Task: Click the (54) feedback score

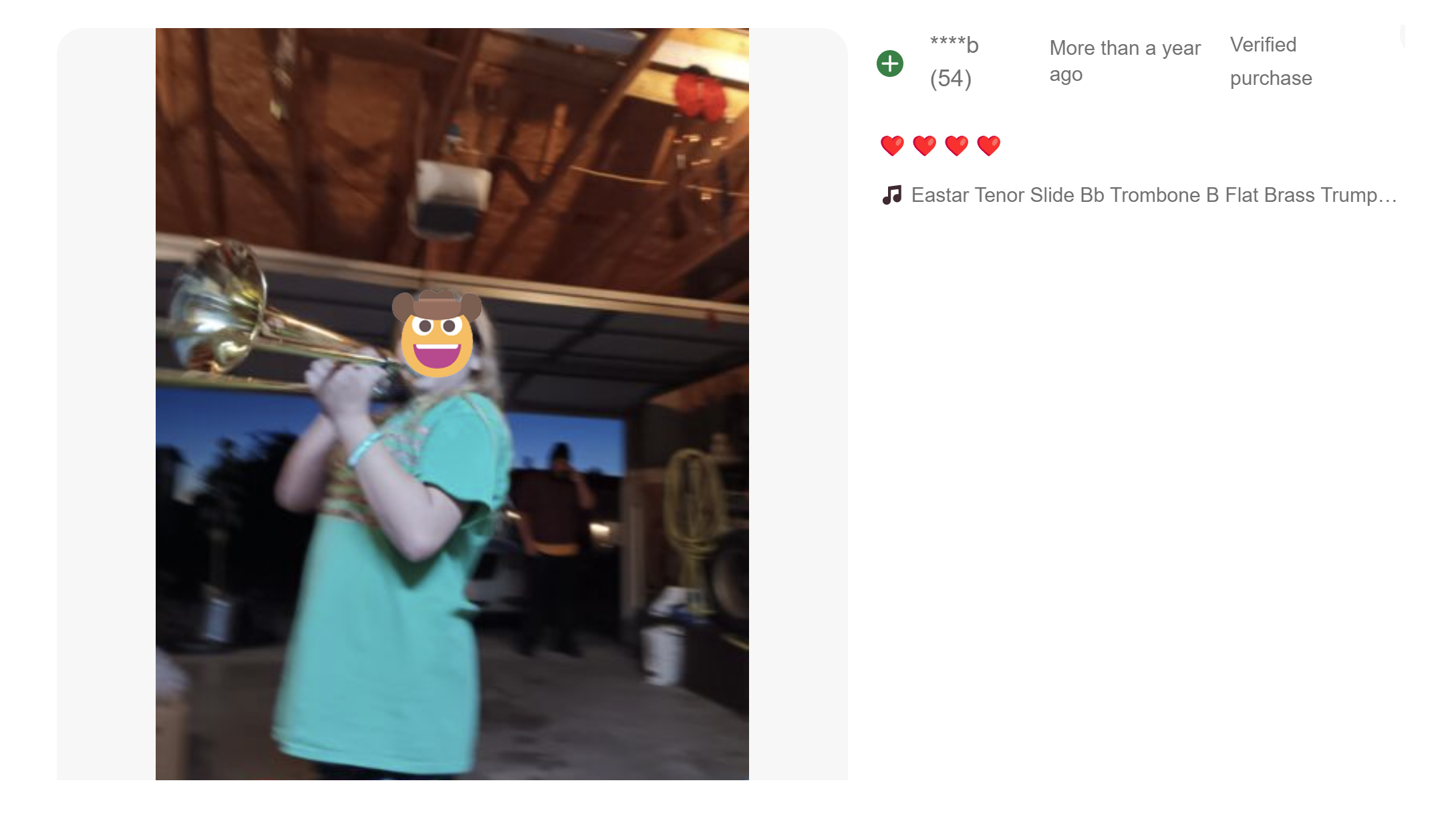Action: click(950, 78)
